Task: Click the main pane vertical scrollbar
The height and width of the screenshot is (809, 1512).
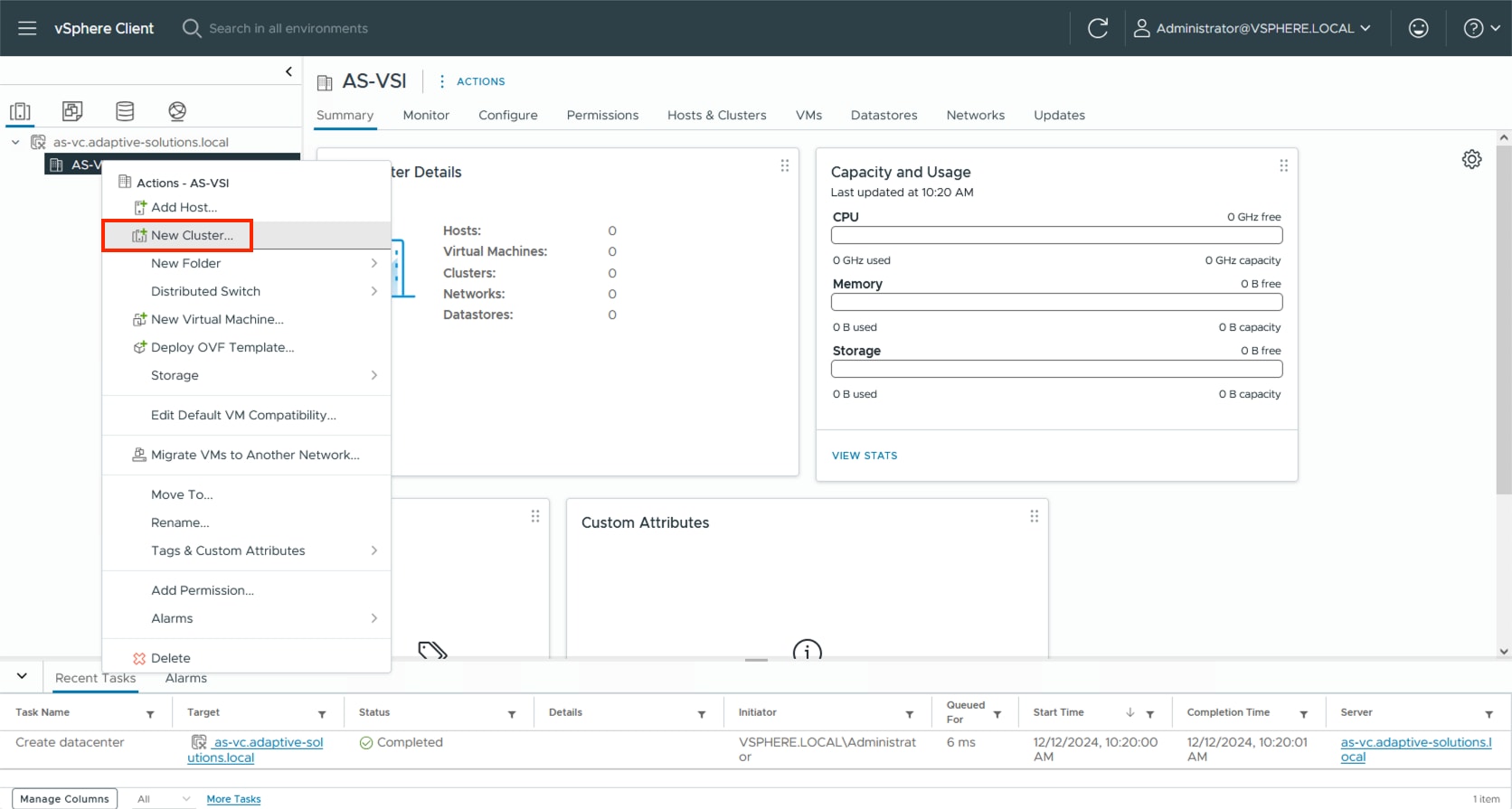Action: click(1504, 319)
